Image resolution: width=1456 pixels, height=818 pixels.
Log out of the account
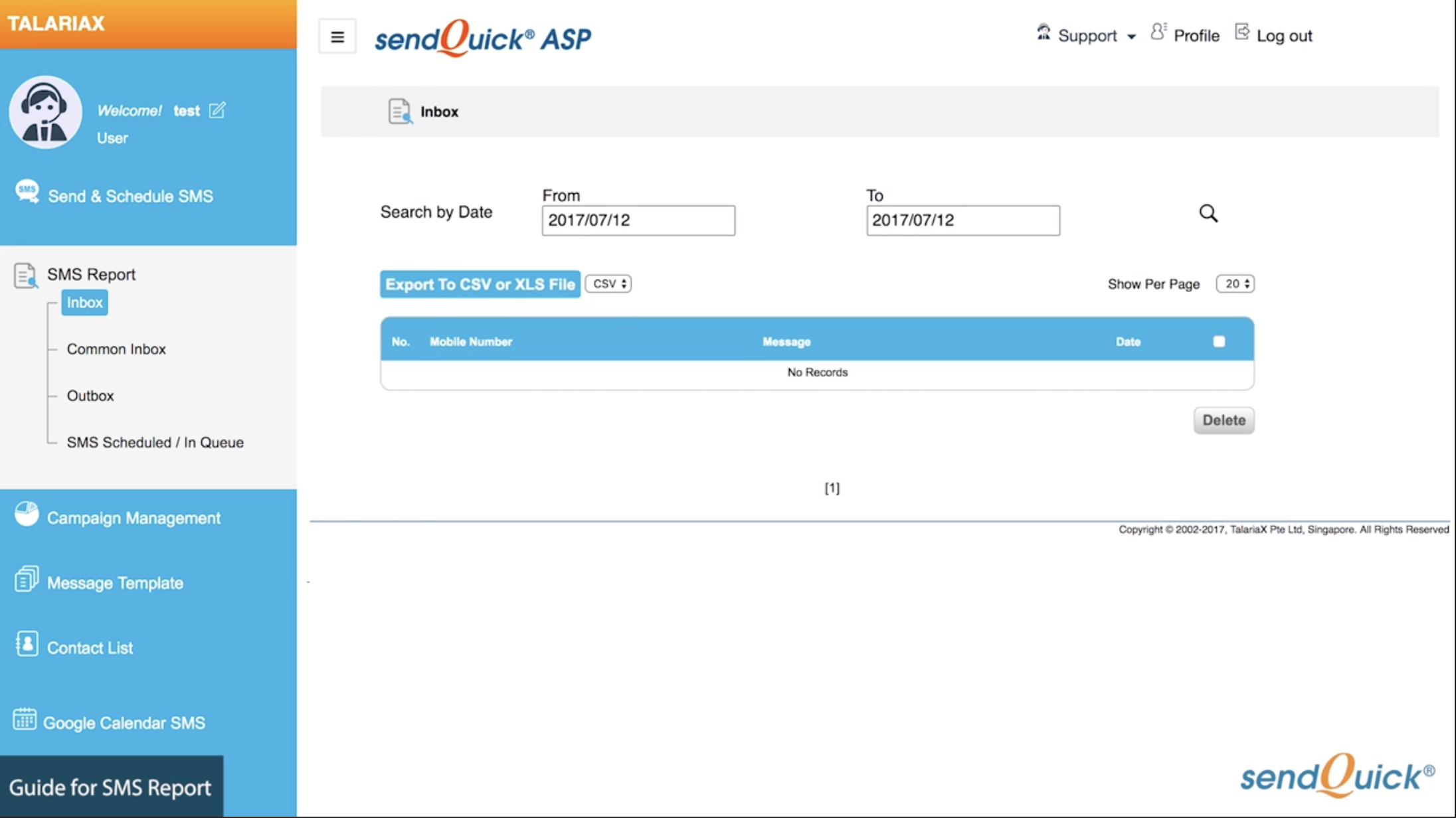1284,36
